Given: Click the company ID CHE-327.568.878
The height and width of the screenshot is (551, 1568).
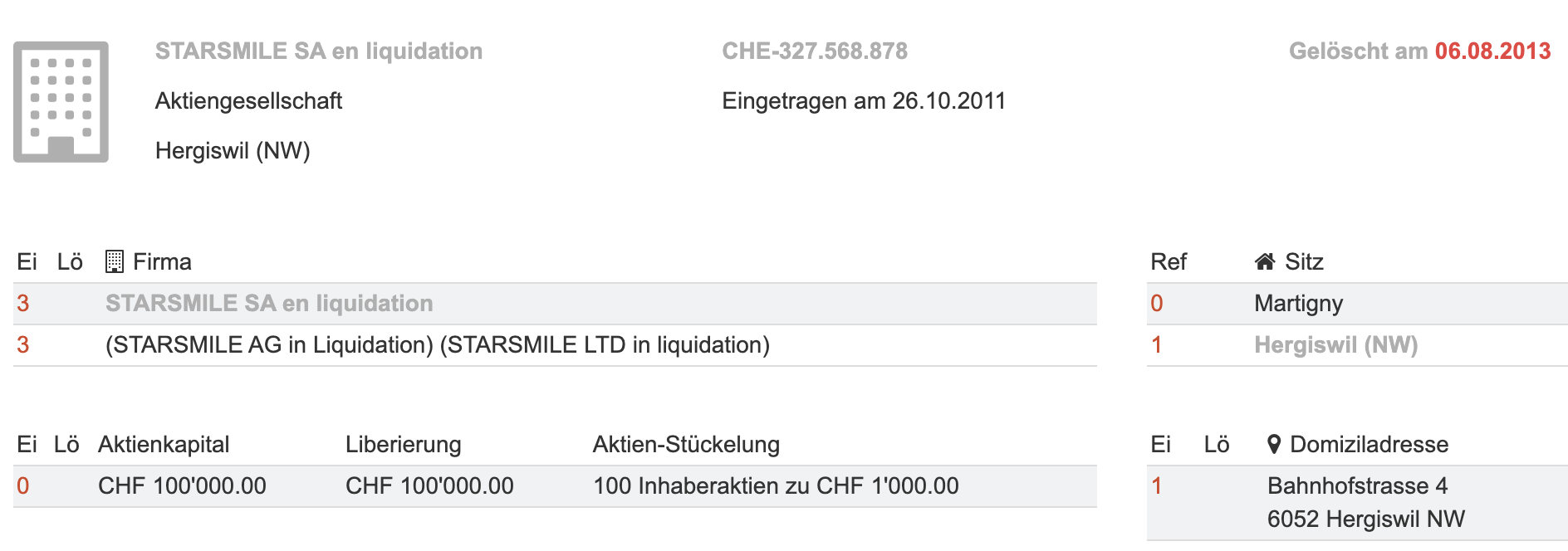Looking at the screenshot, I should tap(814, 51).
